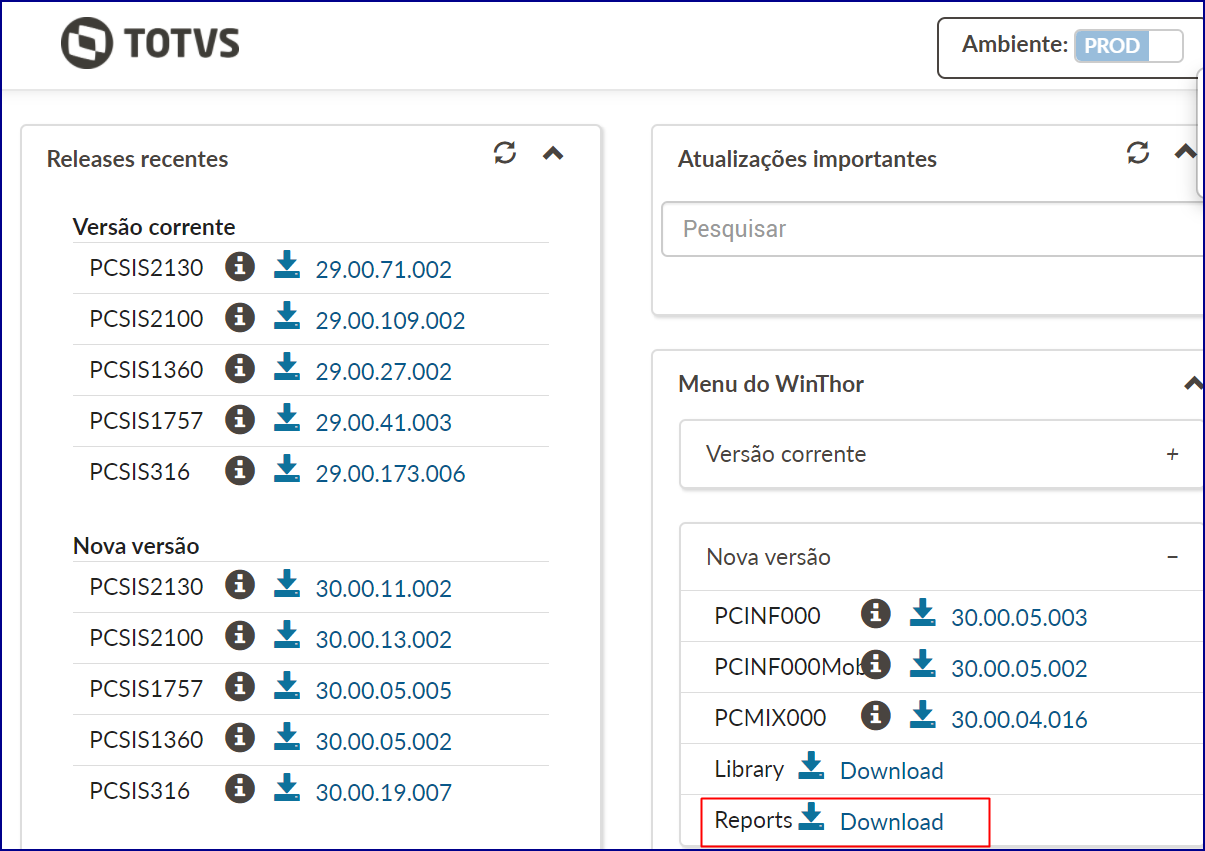This screenshot has height=851, width=1205.
Task: Download icon for PCSIS316 30.00.19.007
Action: (x=287, y=788)
